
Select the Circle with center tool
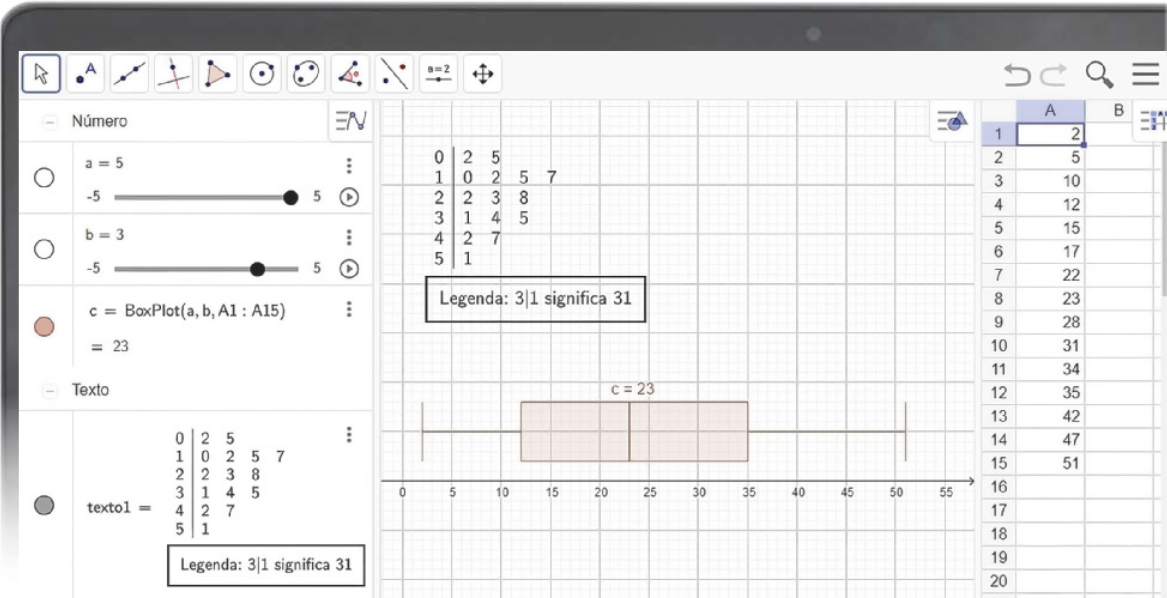262,74
